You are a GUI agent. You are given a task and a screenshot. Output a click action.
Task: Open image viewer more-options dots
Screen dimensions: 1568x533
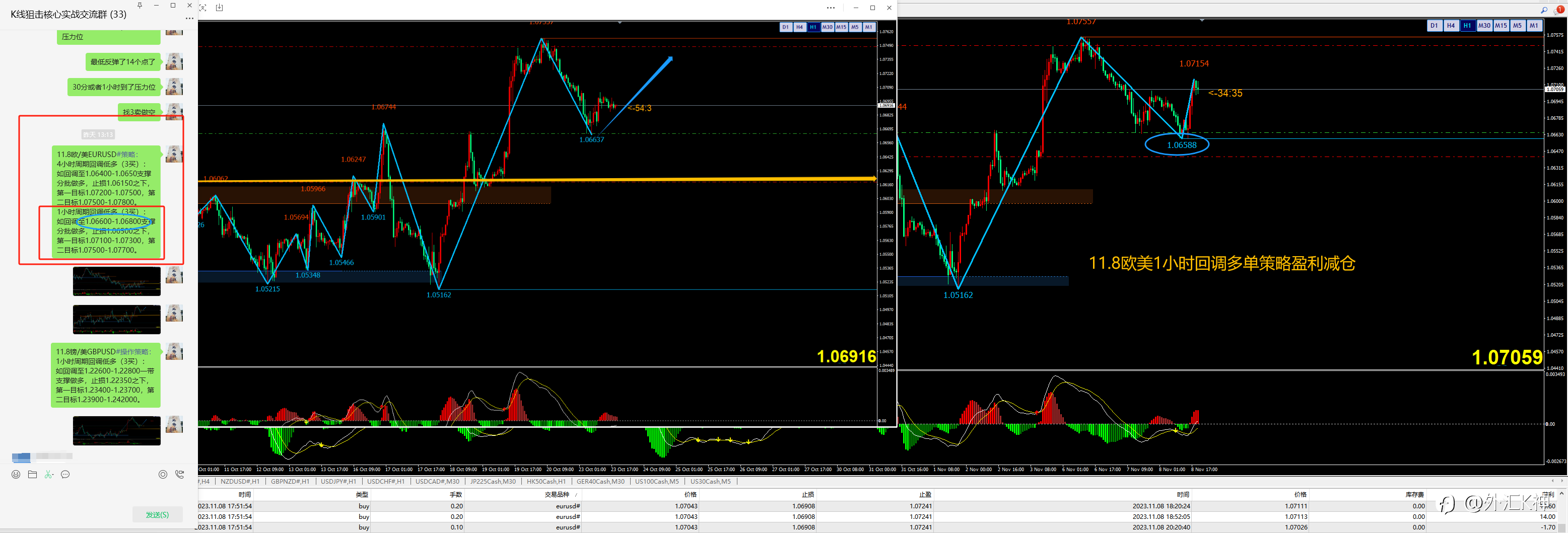point(831,8)
